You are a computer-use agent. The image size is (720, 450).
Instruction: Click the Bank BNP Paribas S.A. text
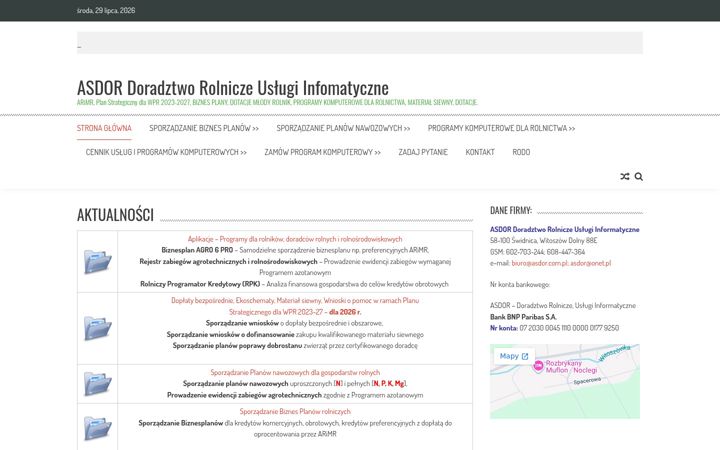click(x=523, y=317)
